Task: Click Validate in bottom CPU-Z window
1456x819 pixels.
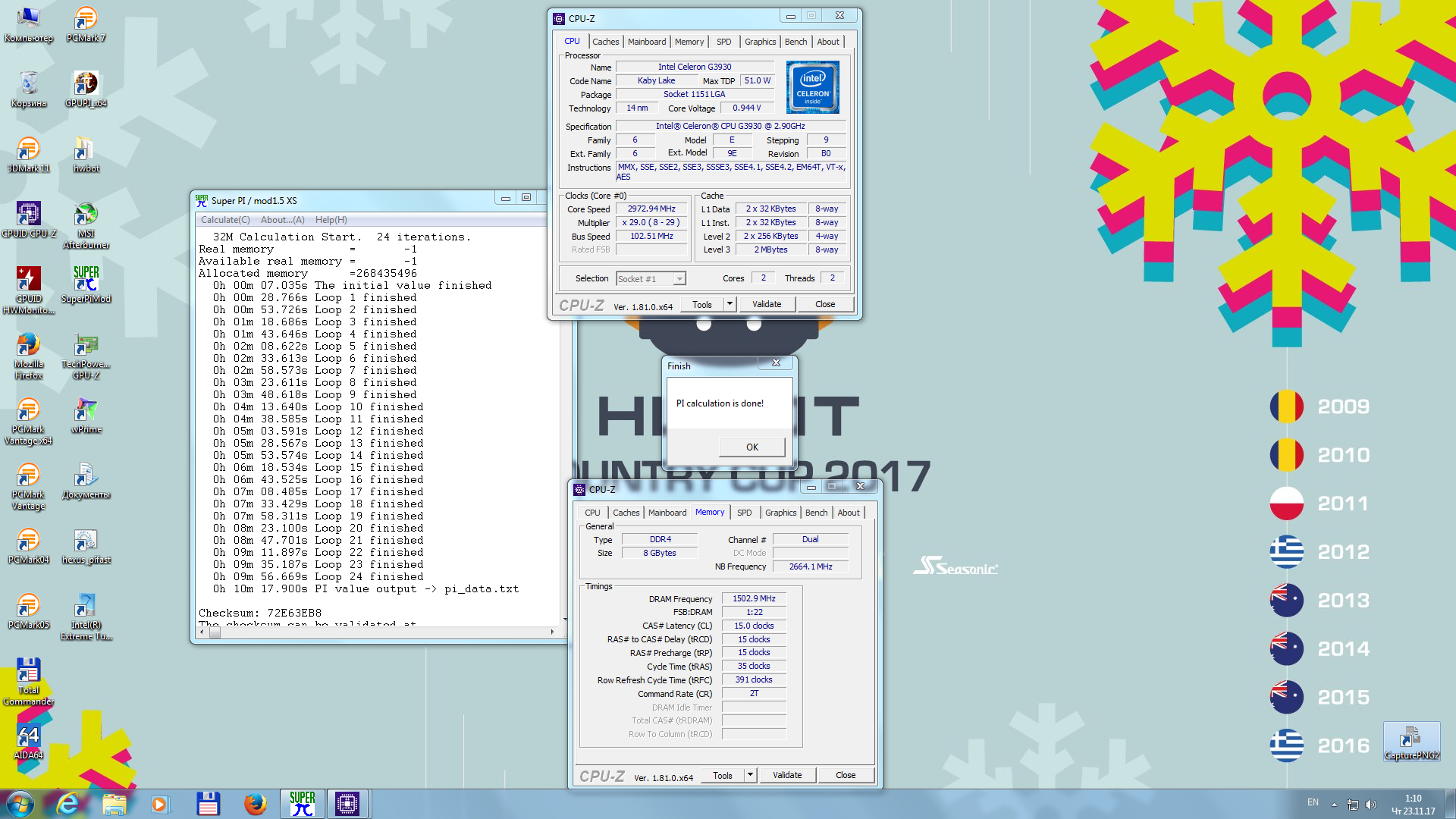Action: (787, 775)
